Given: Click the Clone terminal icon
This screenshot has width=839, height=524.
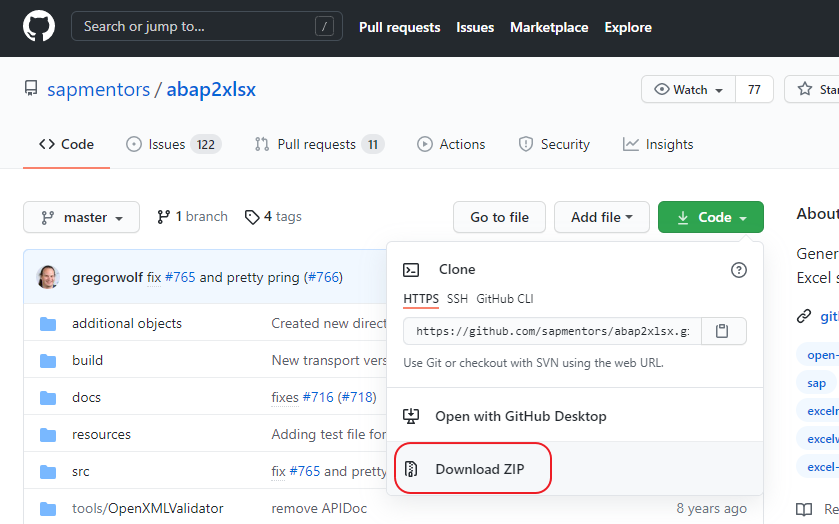Looking at the screenshot, I should (x=411, y=270).
